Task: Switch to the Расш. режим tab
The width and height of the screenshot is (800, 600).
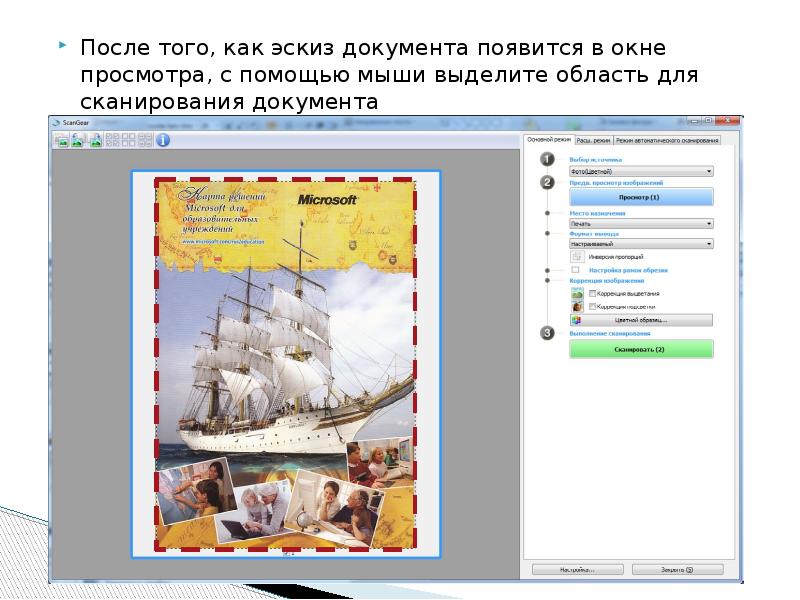Action: pyautogui.click(x=593, y=140)
